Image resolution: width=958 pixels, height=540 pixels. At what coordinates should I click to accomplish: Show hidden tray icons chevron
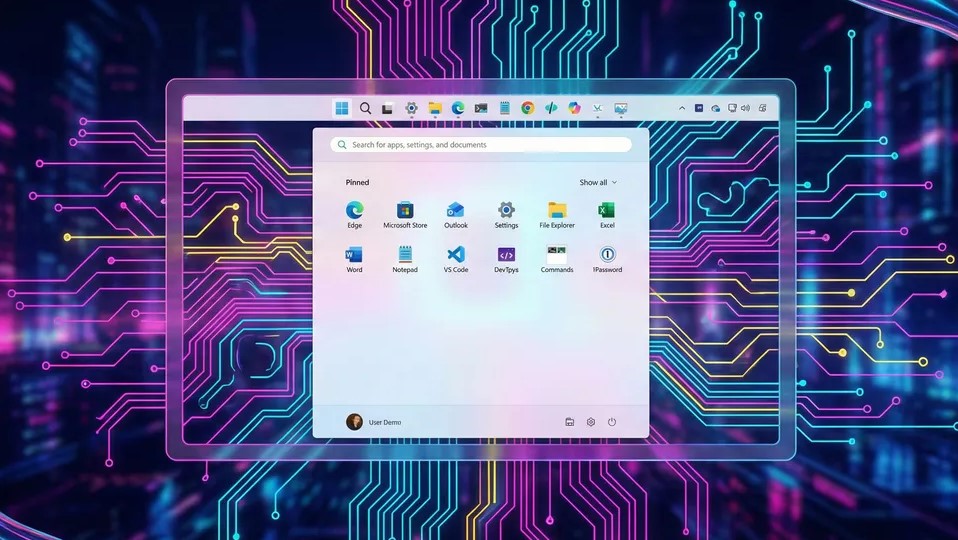click(x=682, y=108)
